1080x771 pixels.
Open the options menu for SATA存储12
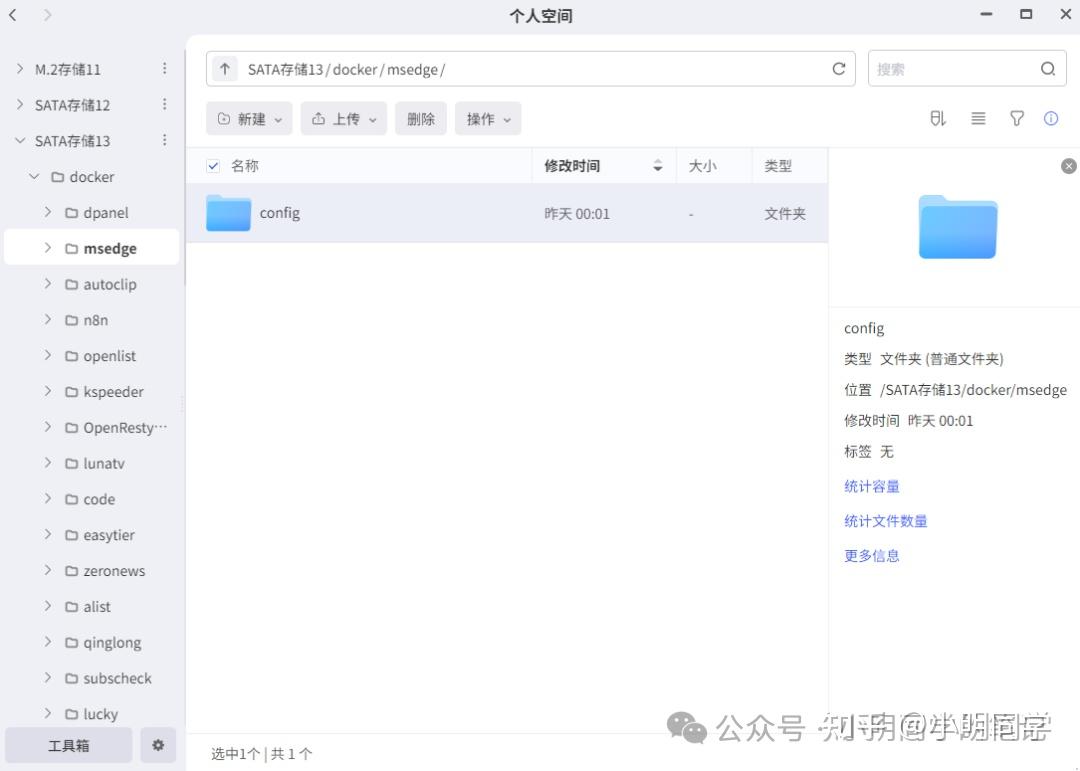(x=164, y=104)
